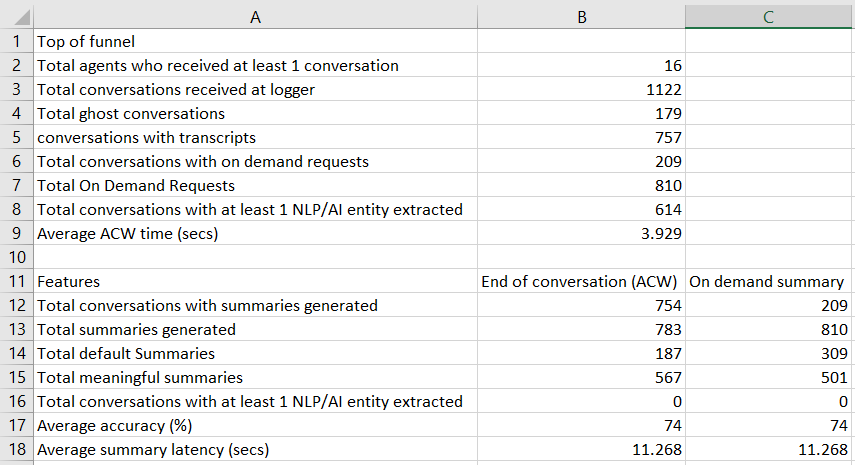
Task: Click value 1122 in column B
Action: 581,89
